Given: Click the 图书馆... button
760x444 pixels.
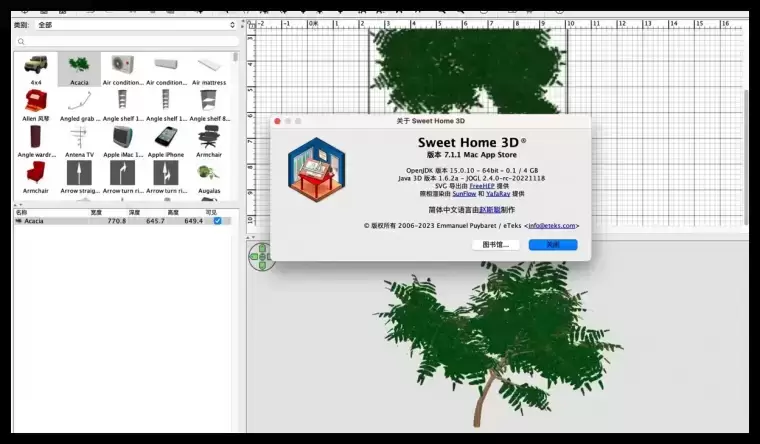Looking at the screenshot, I should [x=496, y=245].
